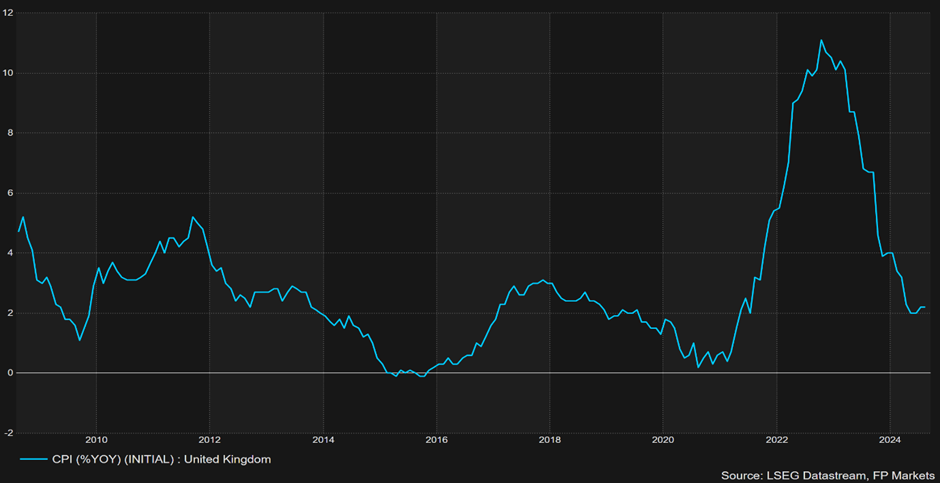Viewport: 940px width, 483px height.
Task: Click the blue legend line swatch
Action: click(34, 460)
